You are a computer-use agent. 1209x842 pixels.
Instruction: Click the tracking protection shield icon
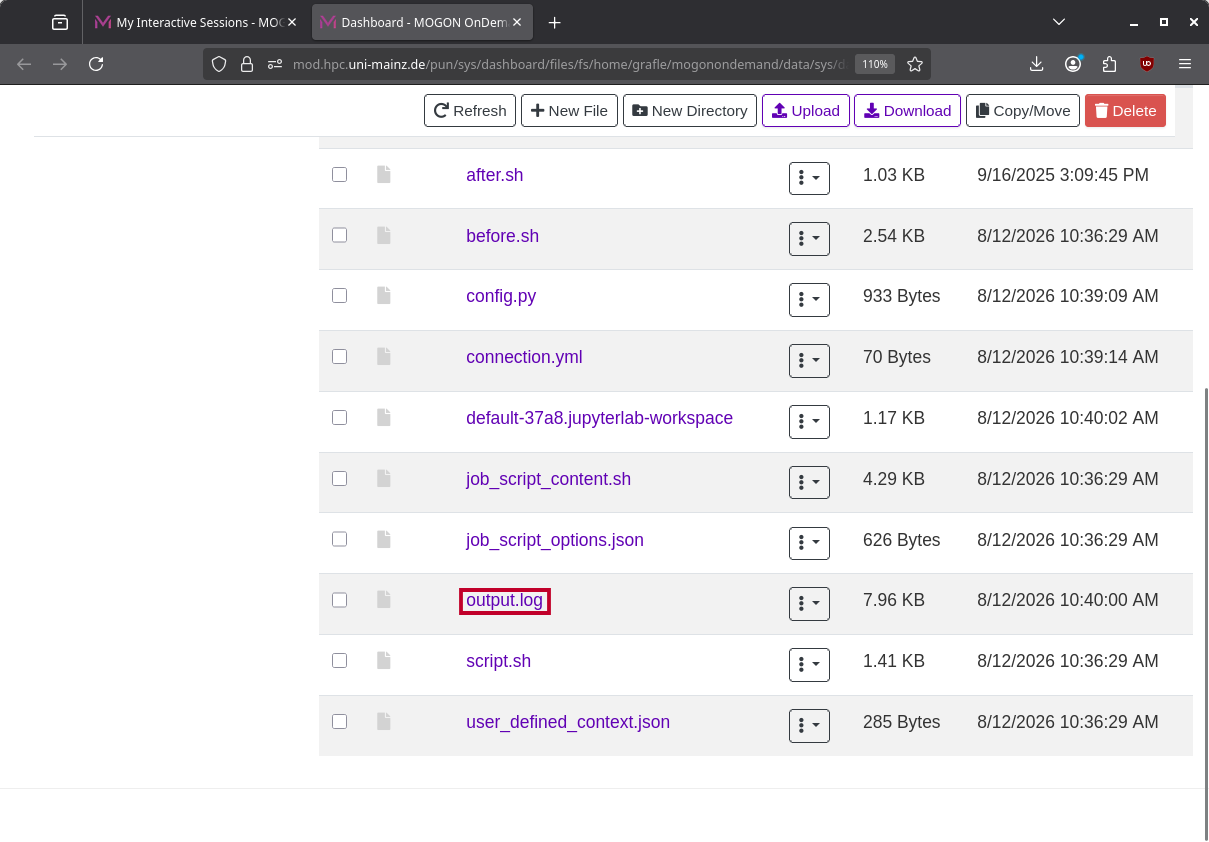(x=219, y=64)
